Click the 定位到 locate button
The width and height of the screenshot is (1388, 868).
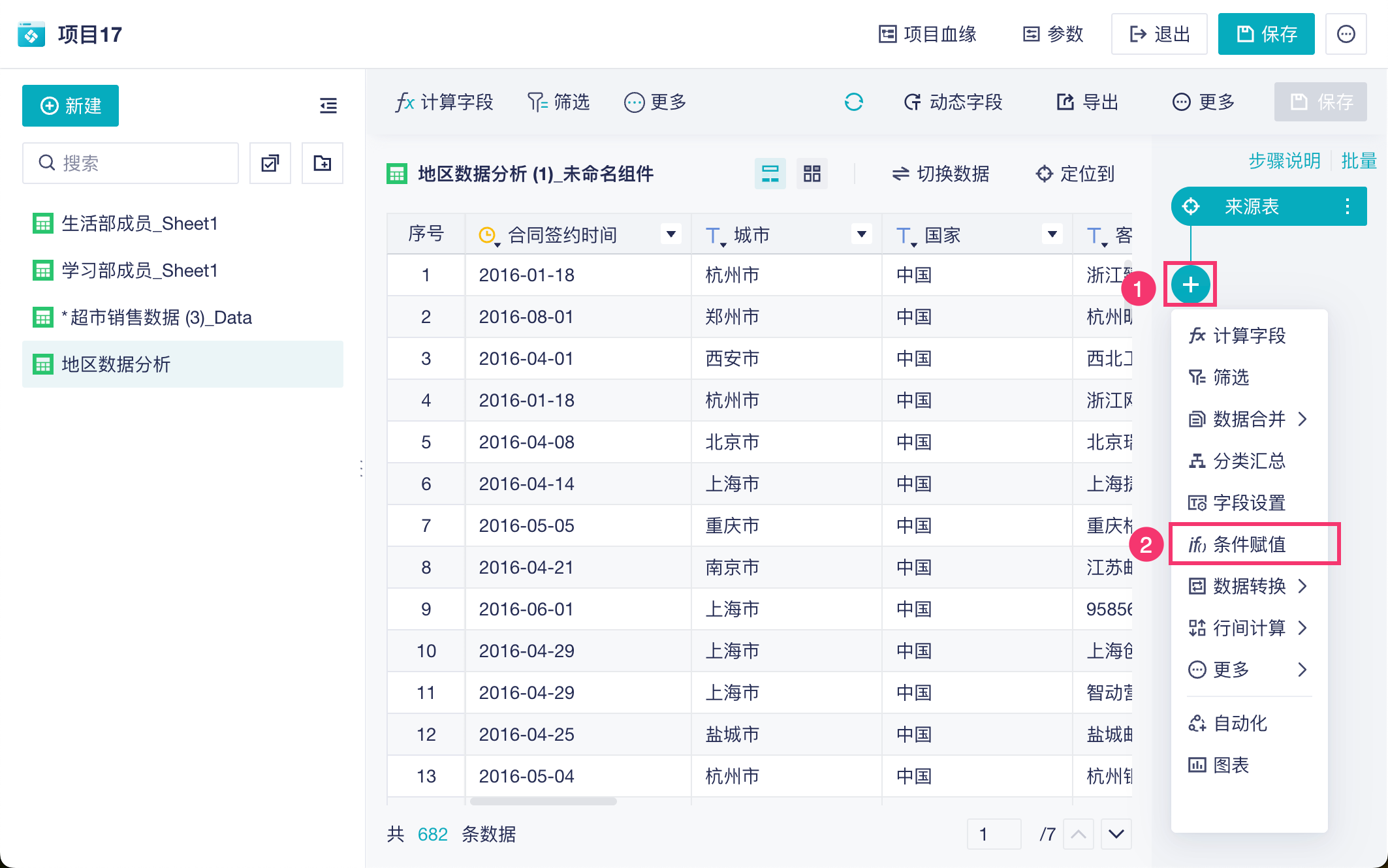tap(1075, 174)
